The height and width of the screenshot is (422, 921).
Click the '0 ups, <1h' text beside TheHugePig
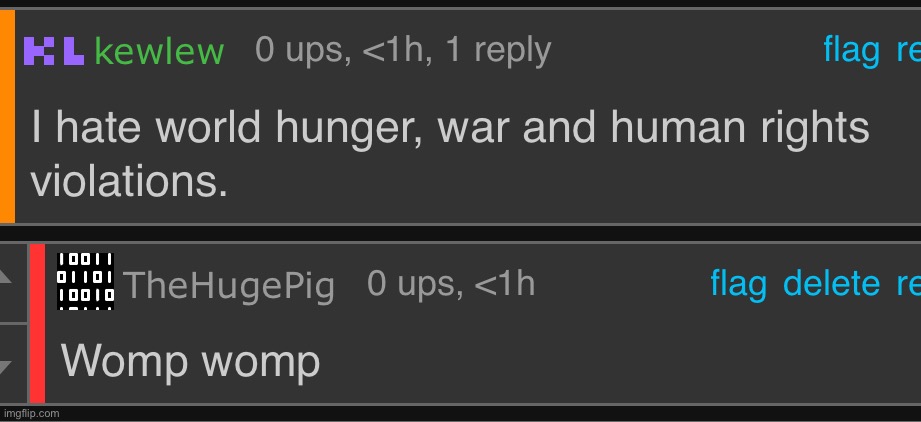[x=451, y=283]
